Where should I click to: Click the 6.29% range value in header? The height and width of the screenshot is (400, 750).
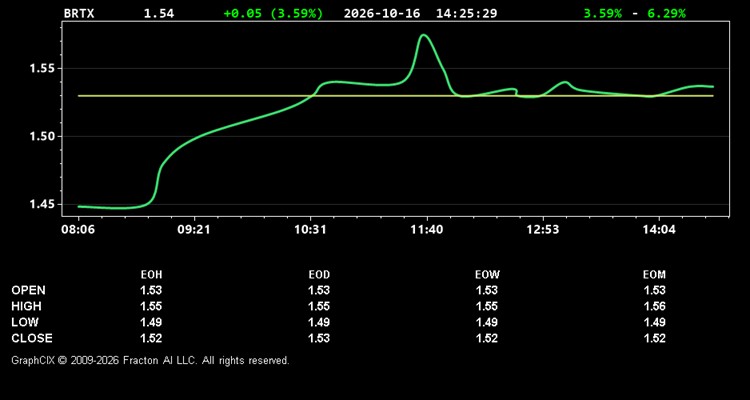click(666, 13)
